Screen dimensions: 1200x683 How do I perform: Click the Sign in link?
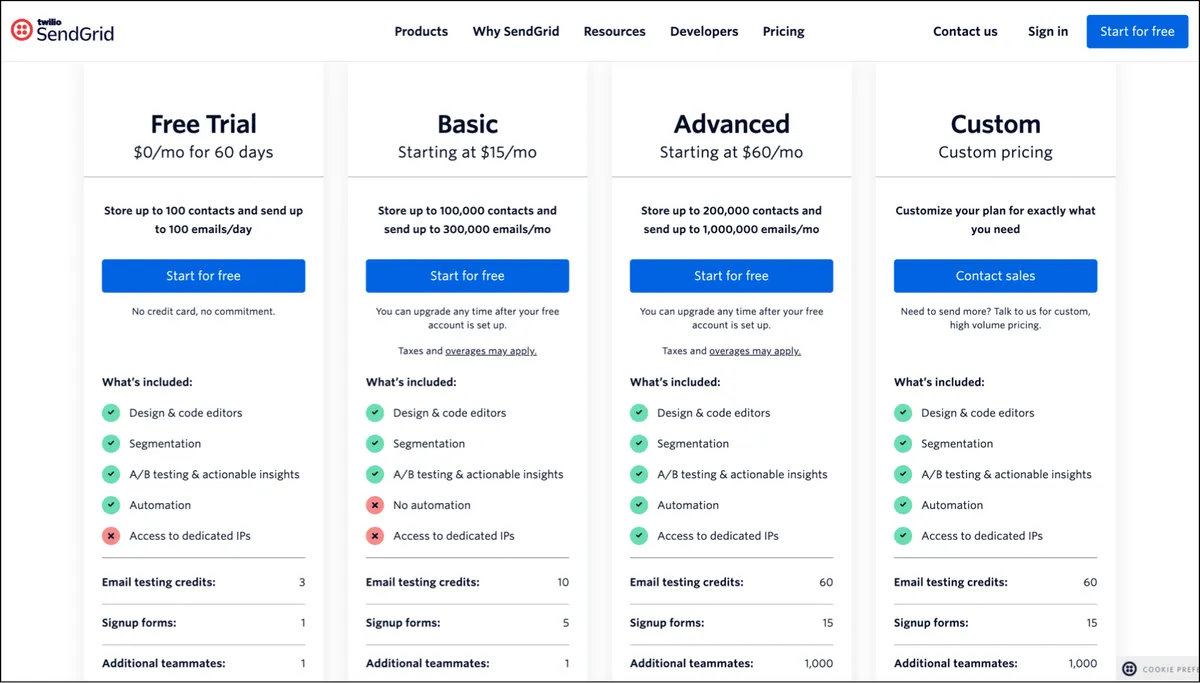tap(1048, 31)
